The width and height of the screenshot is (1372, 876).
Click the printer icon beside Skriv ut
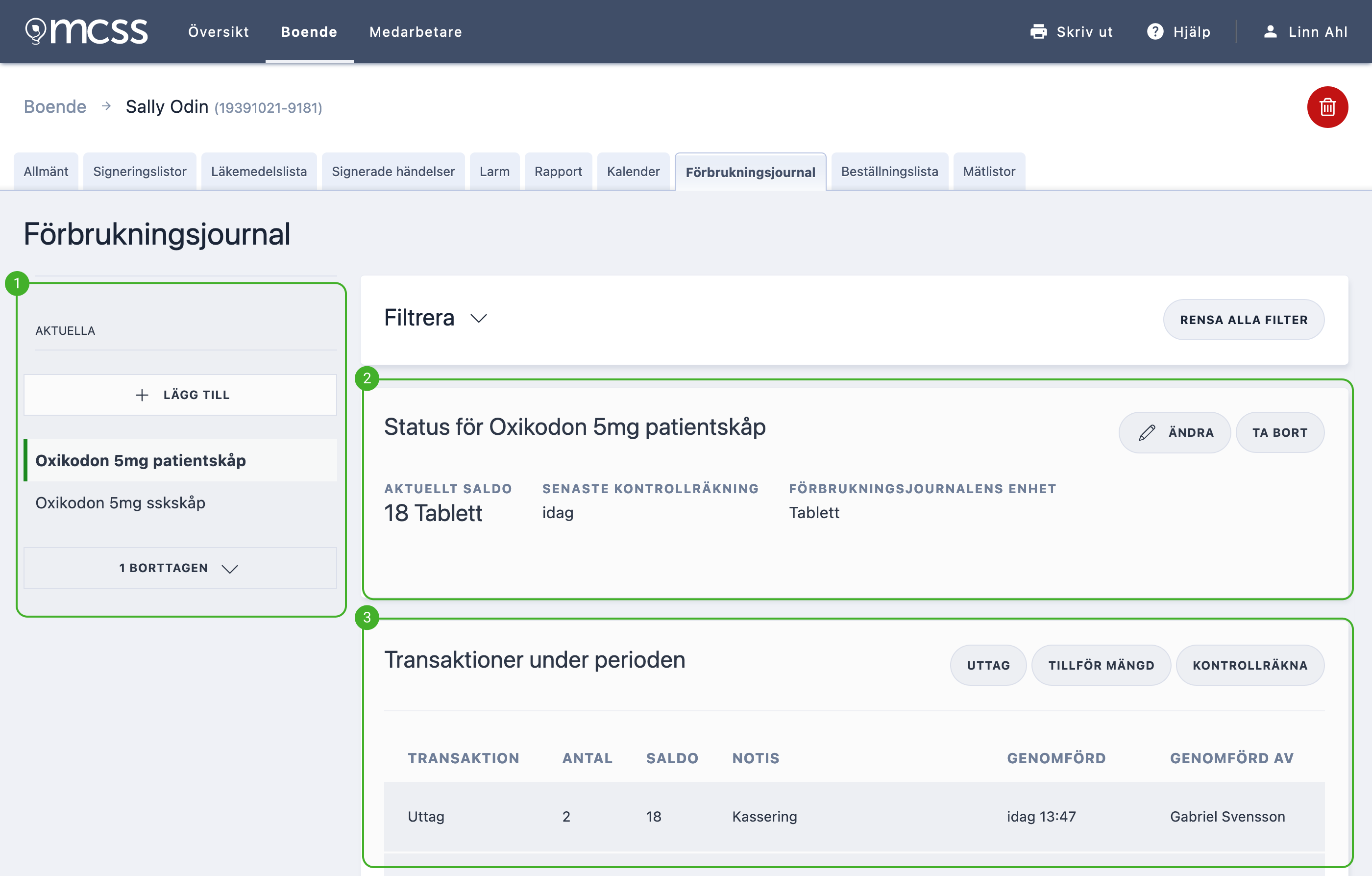coord(1038,32)
